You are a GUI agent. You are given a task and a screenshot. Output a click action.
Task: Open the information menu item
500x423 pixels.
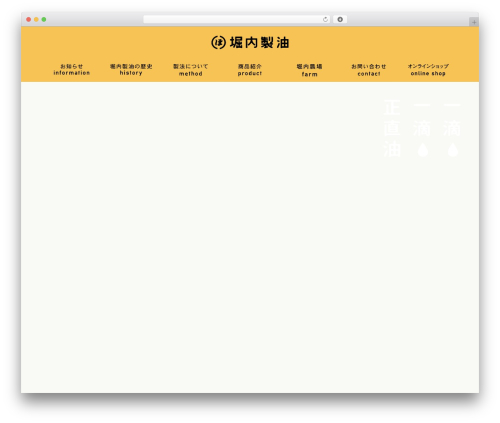click(x=72, y=70)
